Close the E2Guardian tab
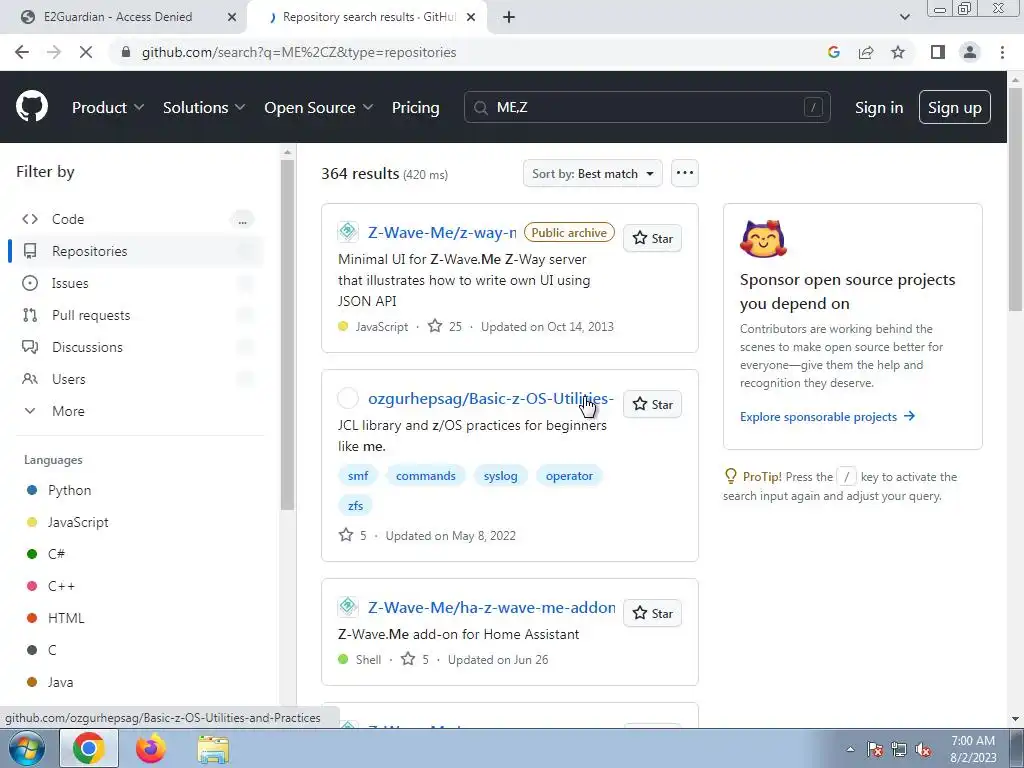This screenshot has height=768, width=1024. pos(232,18)
